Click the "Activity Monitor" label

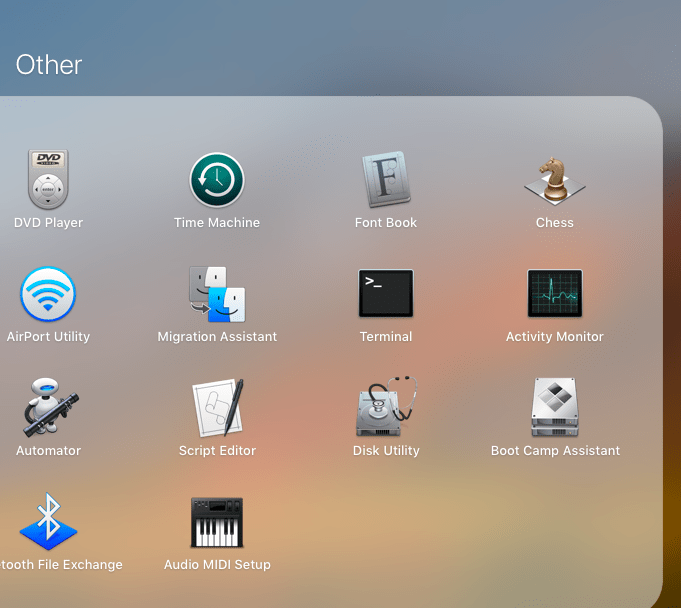(x=555, y=337)
